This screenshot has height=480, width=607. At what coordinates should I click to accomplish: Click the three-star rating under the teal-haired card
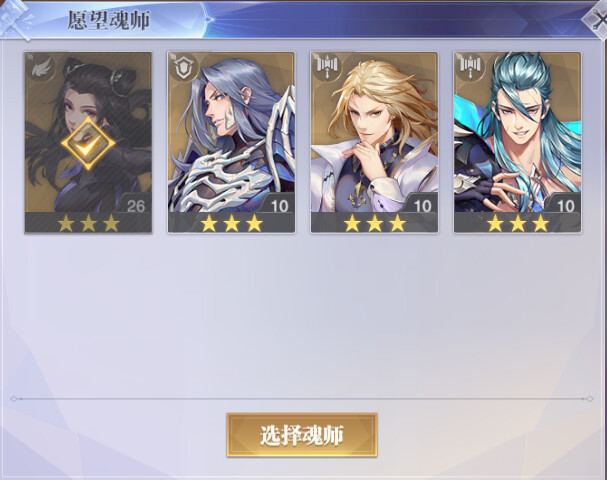point(518,223)
